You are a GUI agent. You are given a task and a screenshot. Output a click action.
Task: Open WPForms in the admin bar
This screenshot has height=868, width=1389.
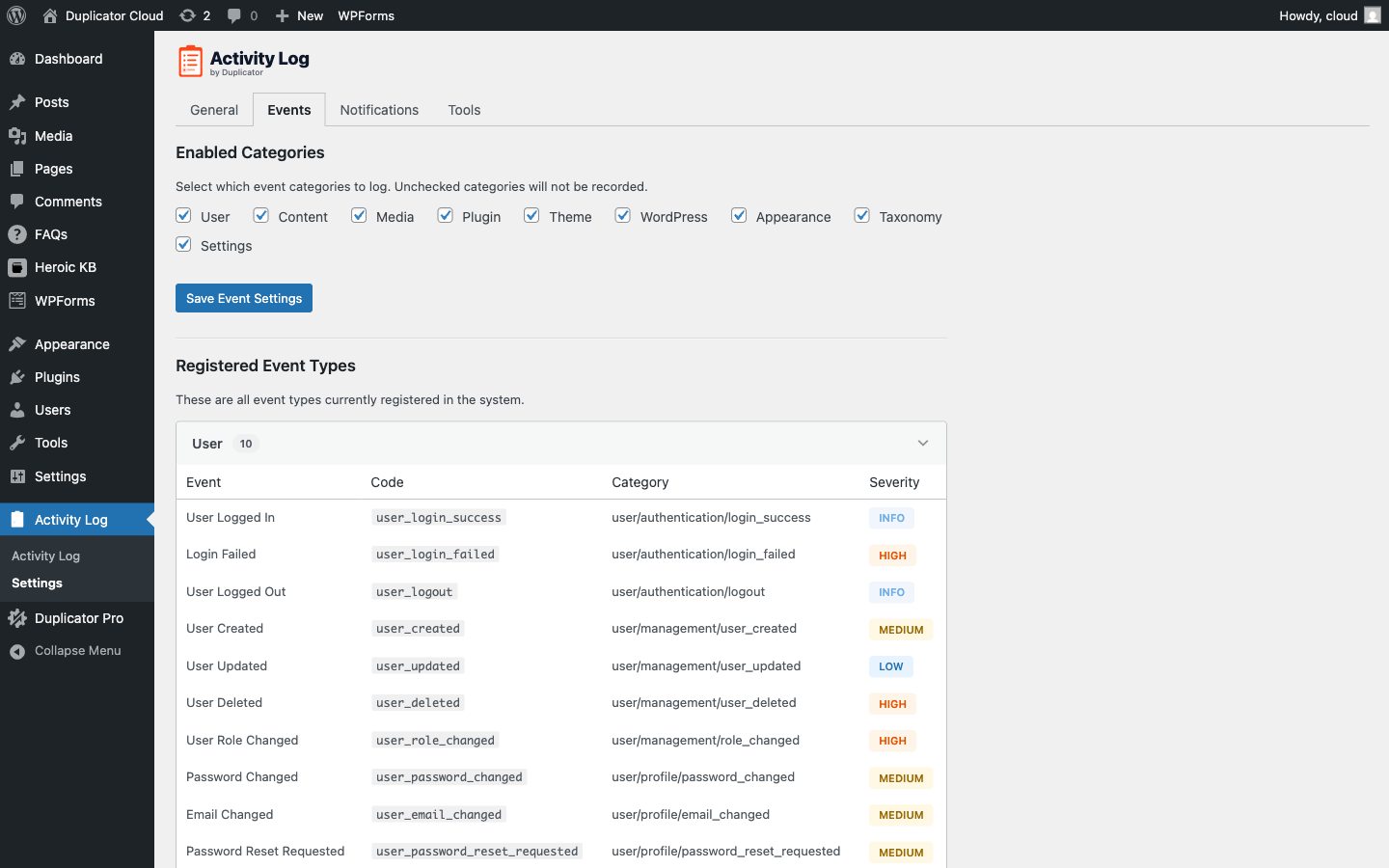coord(366,15)
